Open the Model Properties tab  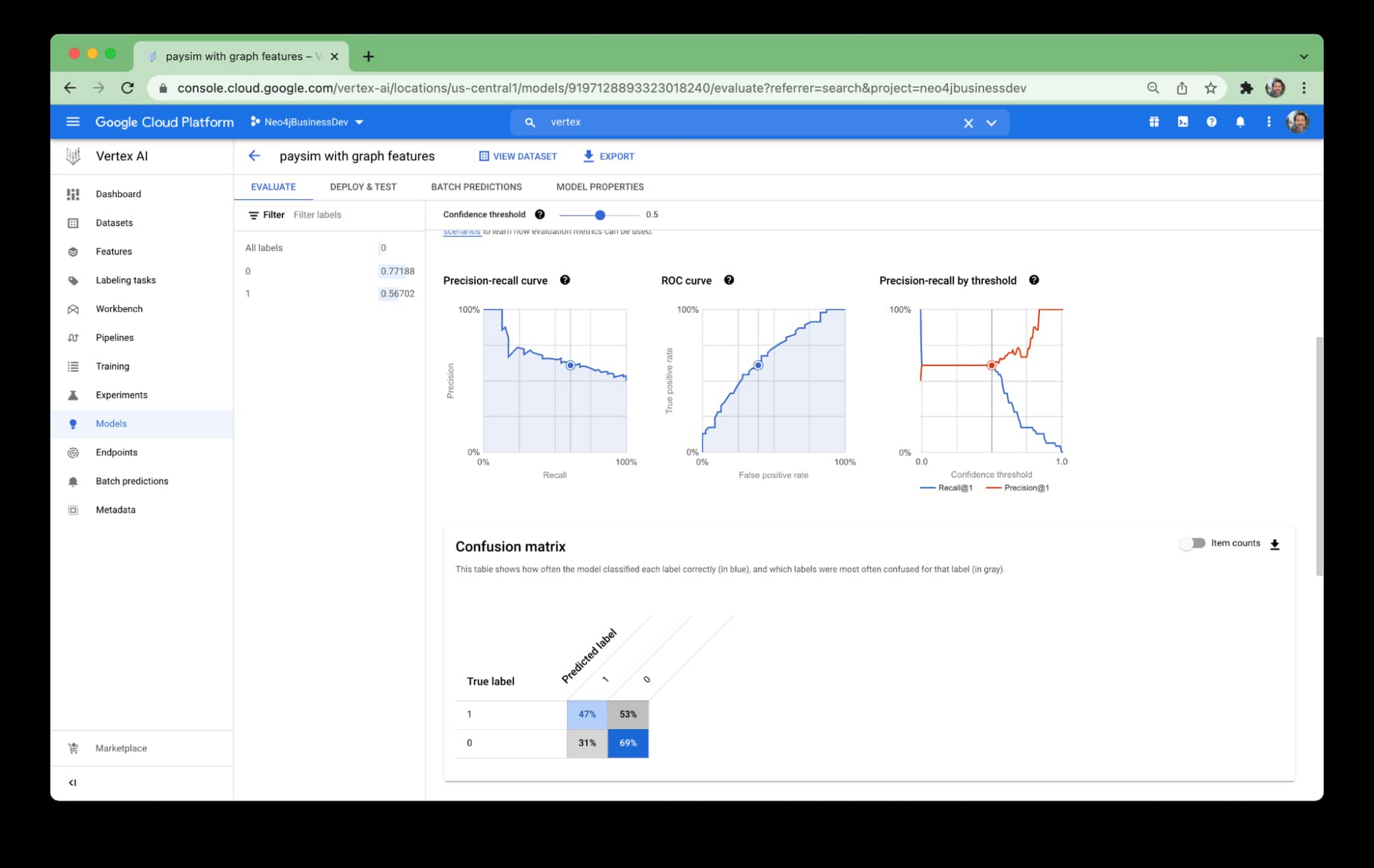pyautogui.click(x=600, y=187)
